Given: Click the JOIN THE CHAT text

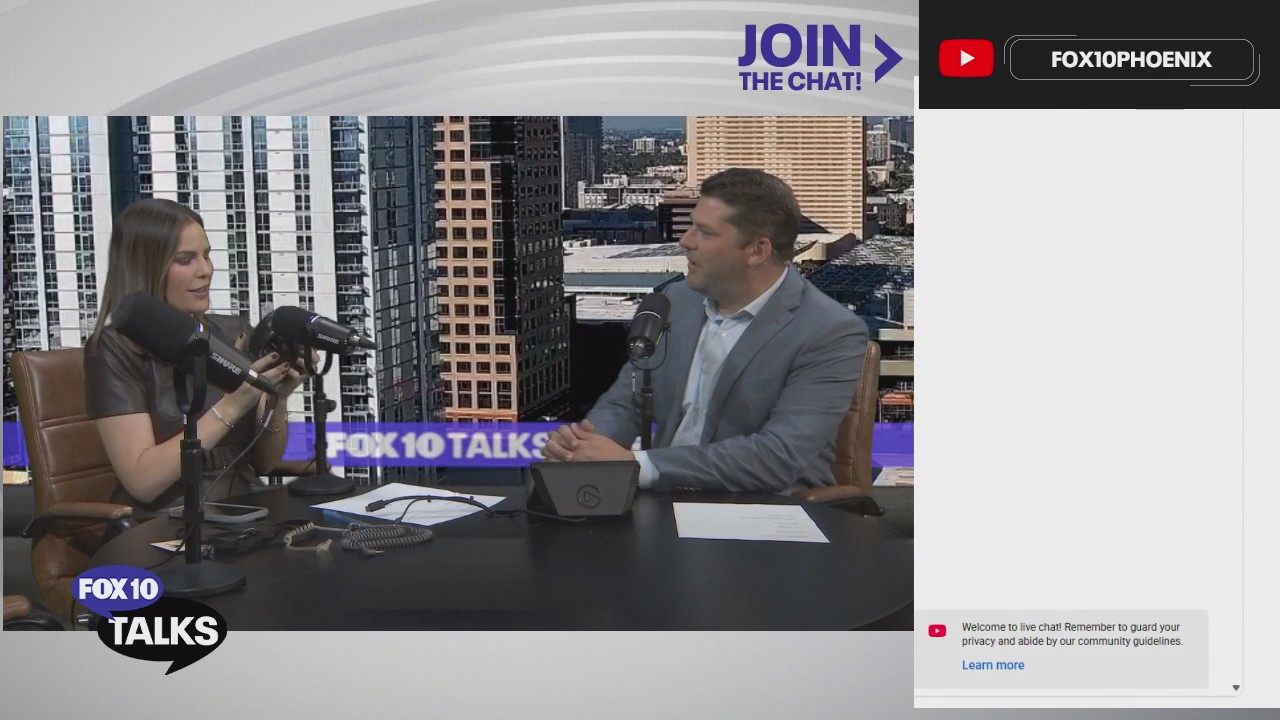Looking at the screenshot, I should tap(800, 59).
